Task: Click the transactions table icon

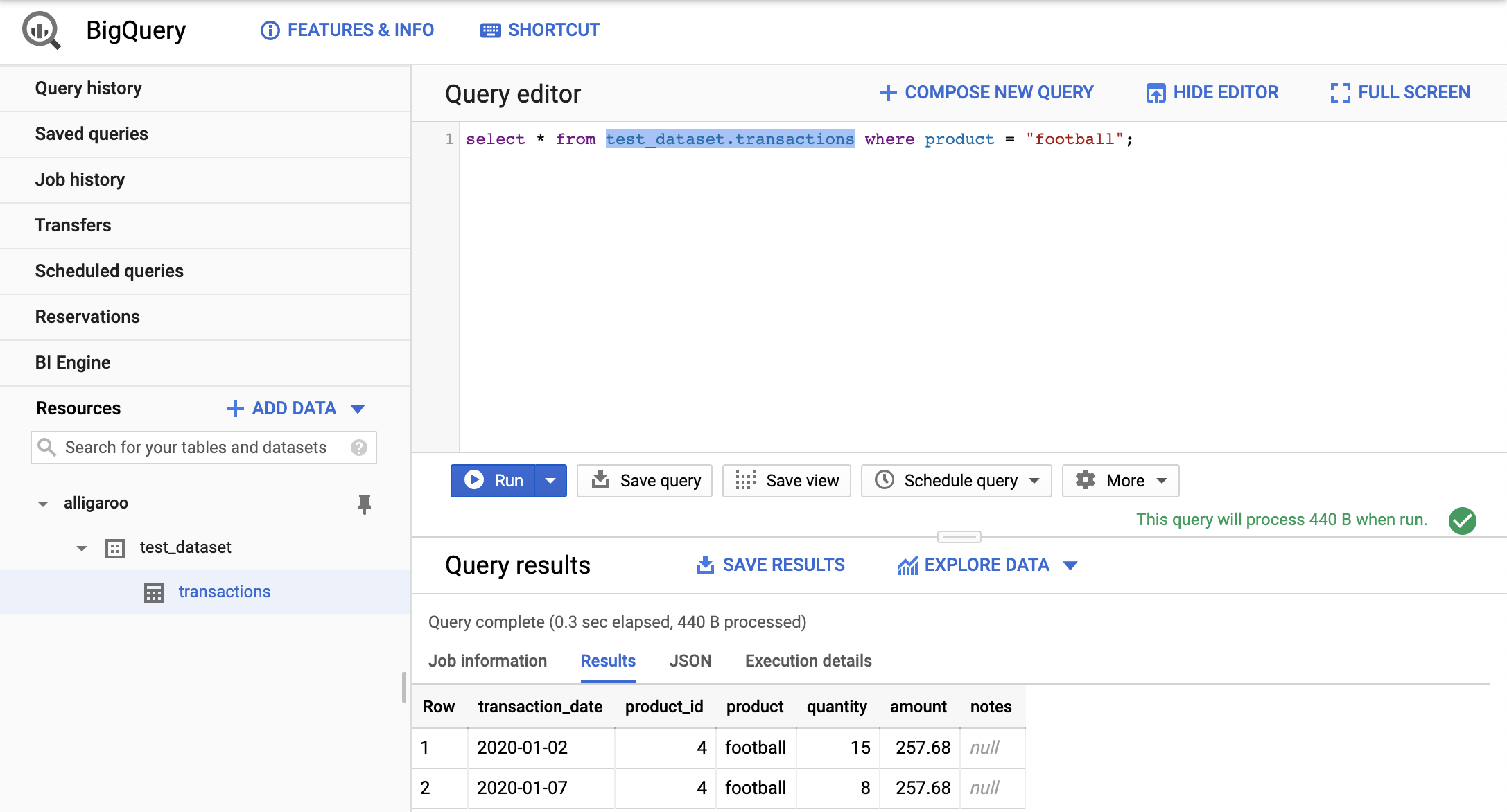Action: pyautogui.click(x=154, y=592)
